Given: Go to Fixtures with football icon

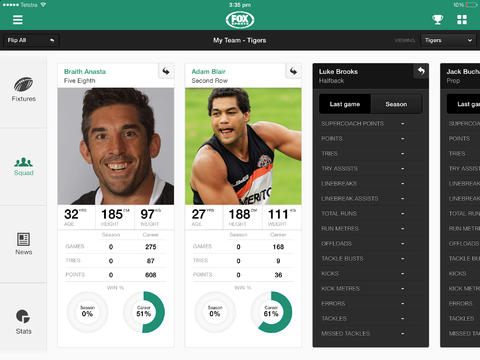Looking at the screenshot, I should click(x=23, y=89).
